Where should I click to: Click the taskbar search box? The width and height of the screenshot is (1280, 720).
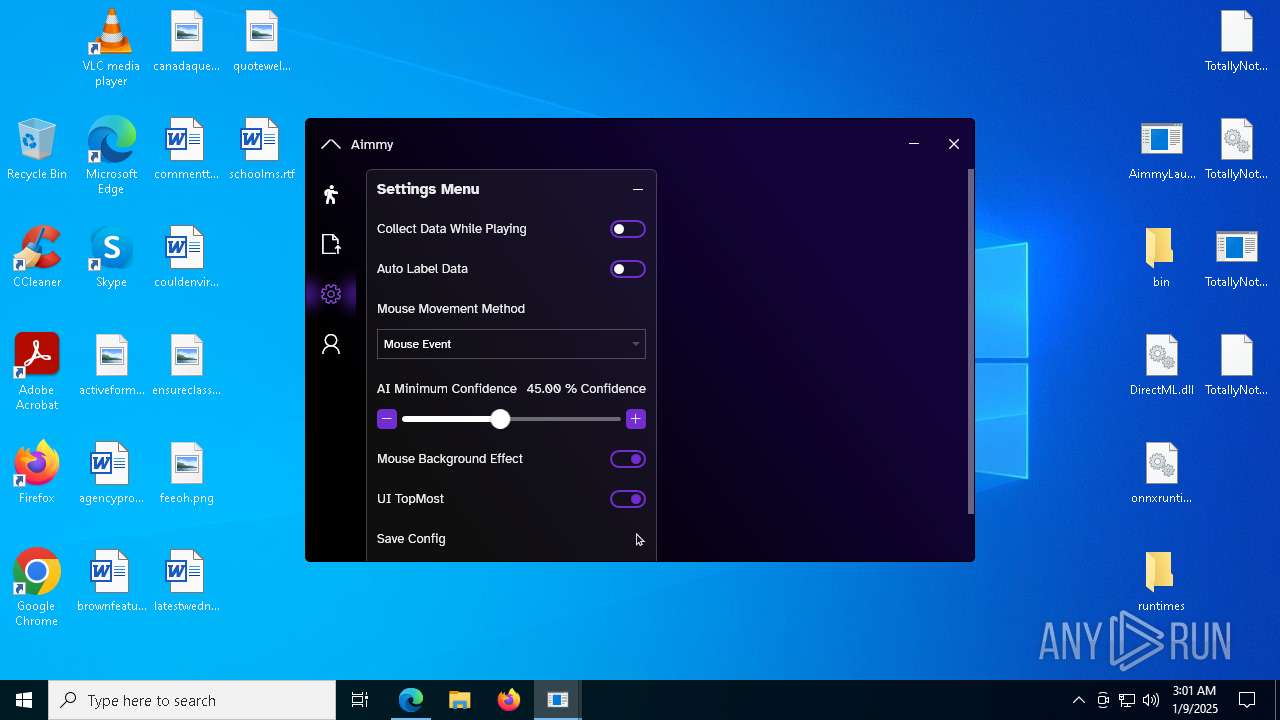click(x=192, y=700)
